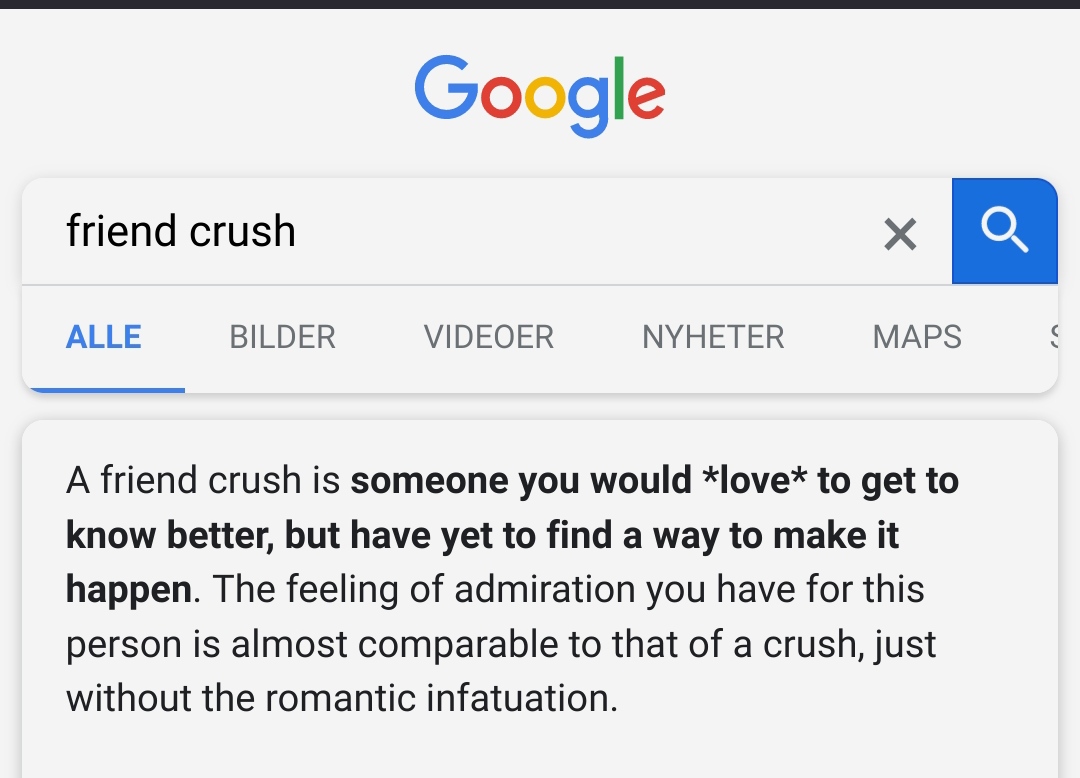Go to the NYHETER tab
Viewport: 1080px width, 778px height.
(713, 337)
